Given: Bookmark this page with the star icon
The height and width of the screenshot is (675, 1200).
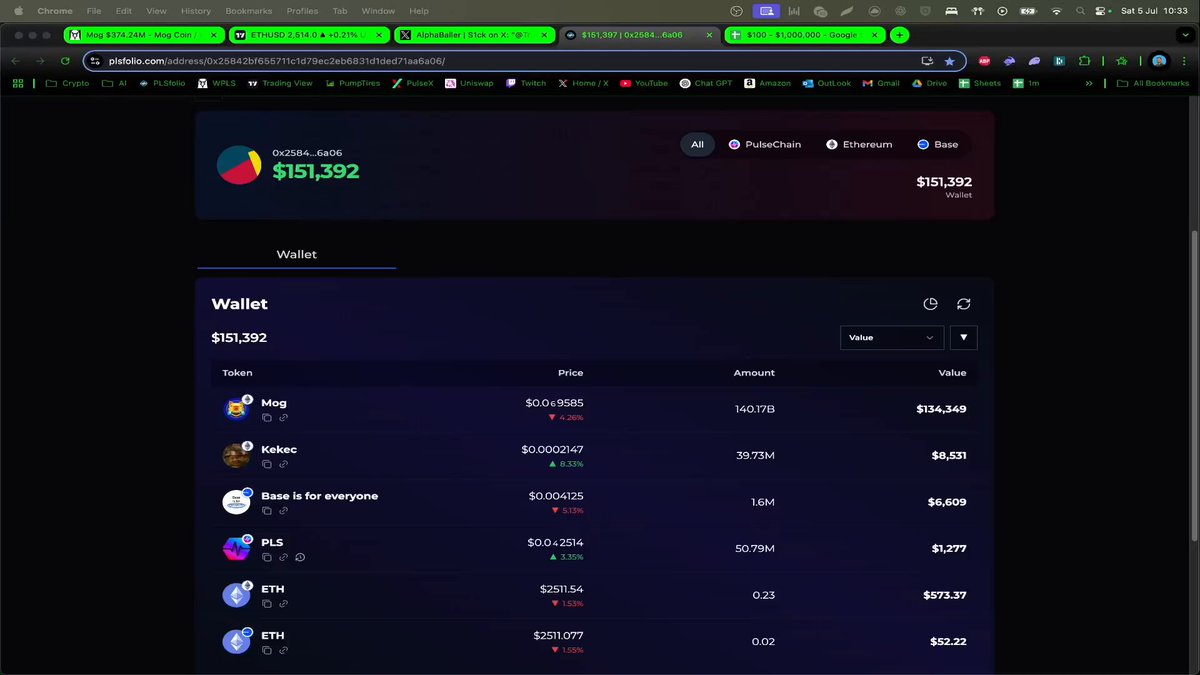Looking at the screenshot, I should 949,61.
